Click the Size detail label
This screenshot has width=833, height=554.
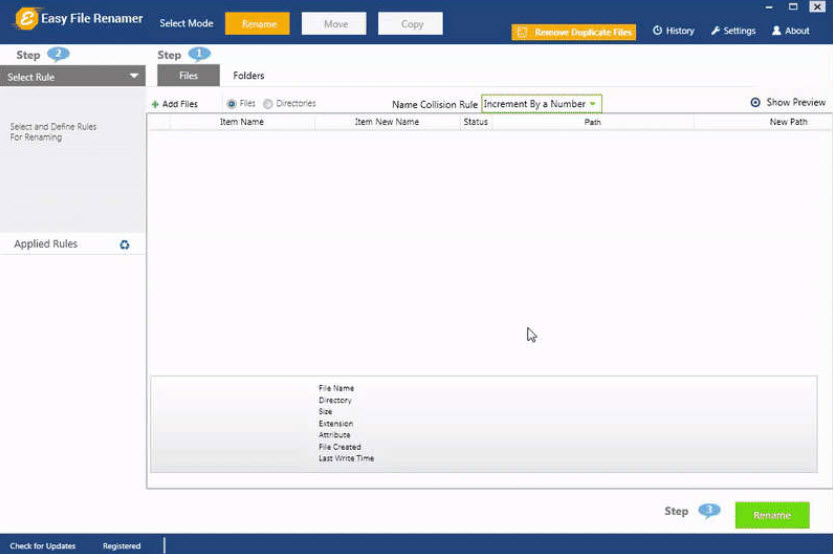pos(325,412)
